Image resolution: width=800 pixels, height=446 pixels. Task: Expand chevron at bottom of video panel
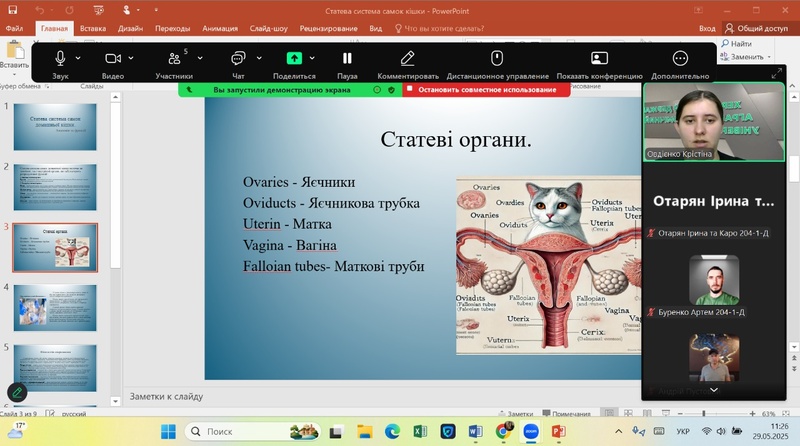coord(714,389)
